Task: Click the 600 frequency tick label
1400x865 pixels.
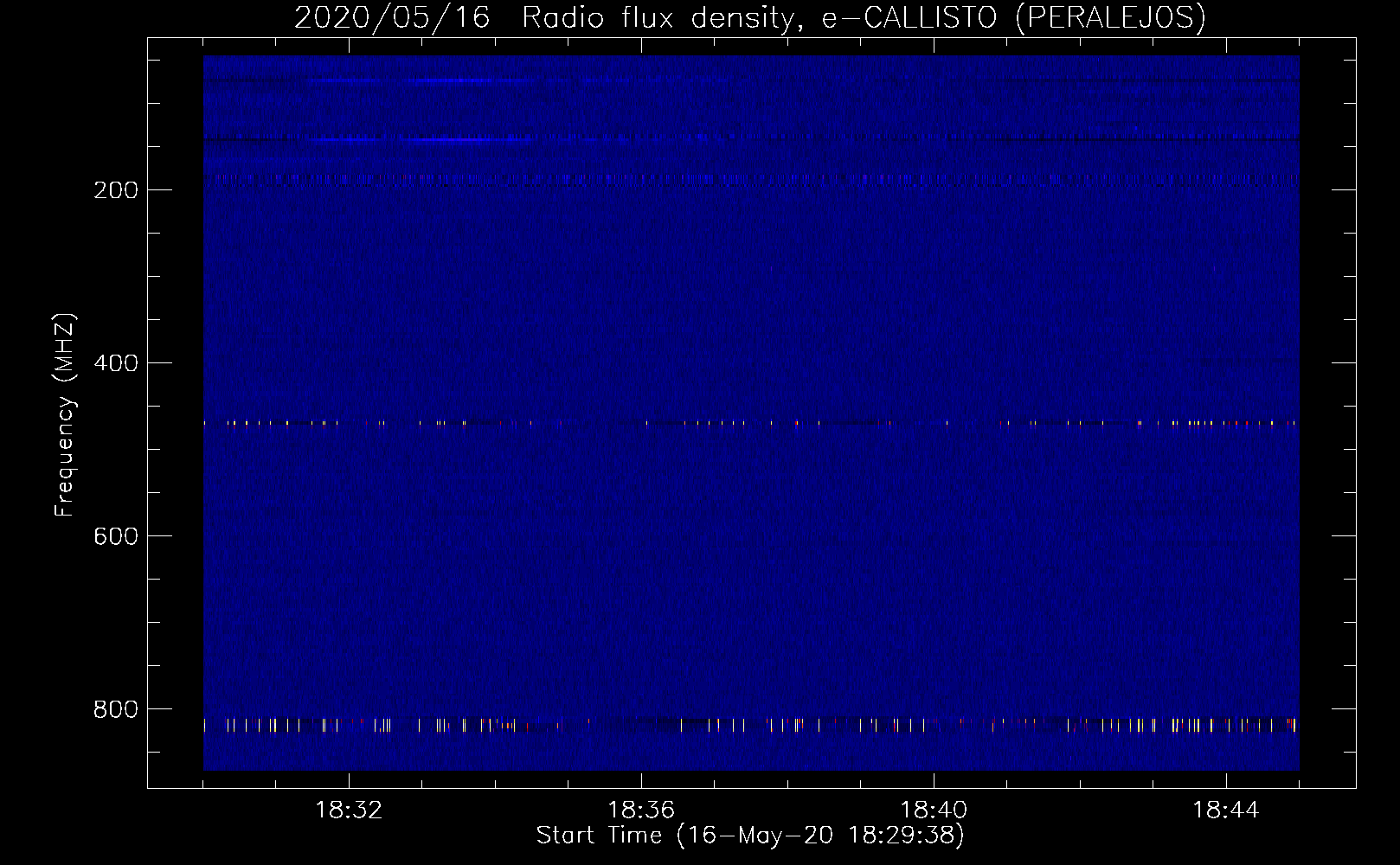Action: [x=116, y=536]
